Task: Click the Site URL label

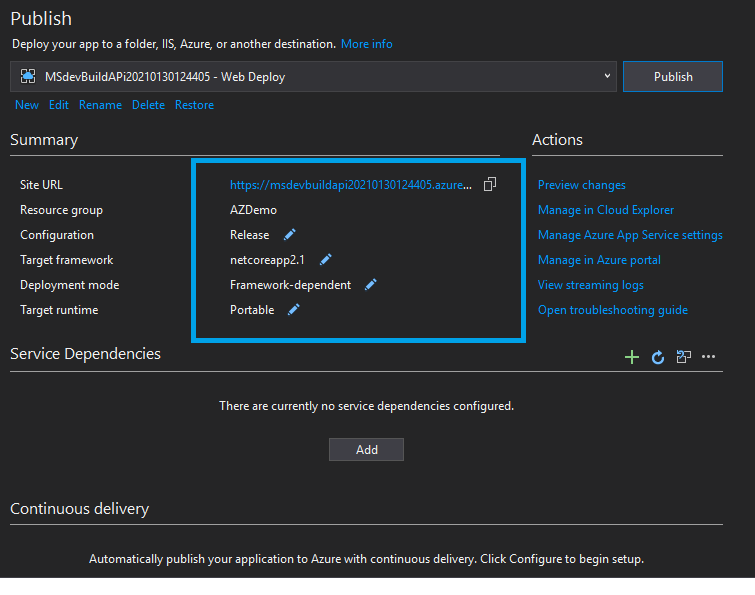Action: (x=41, y=185)
